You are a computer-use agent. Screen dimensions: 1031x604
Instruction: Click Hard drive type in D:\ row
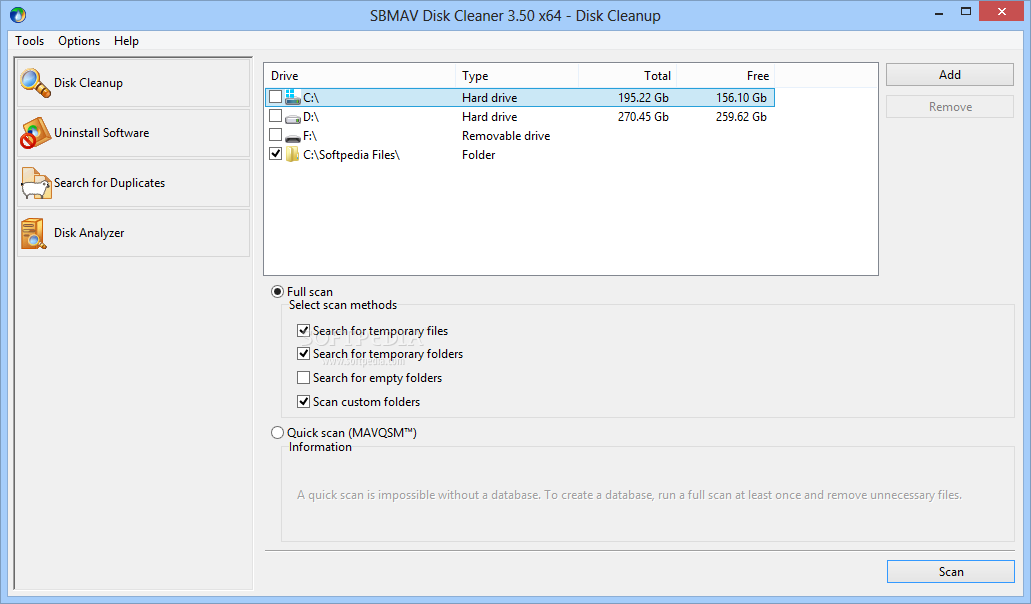489,117
